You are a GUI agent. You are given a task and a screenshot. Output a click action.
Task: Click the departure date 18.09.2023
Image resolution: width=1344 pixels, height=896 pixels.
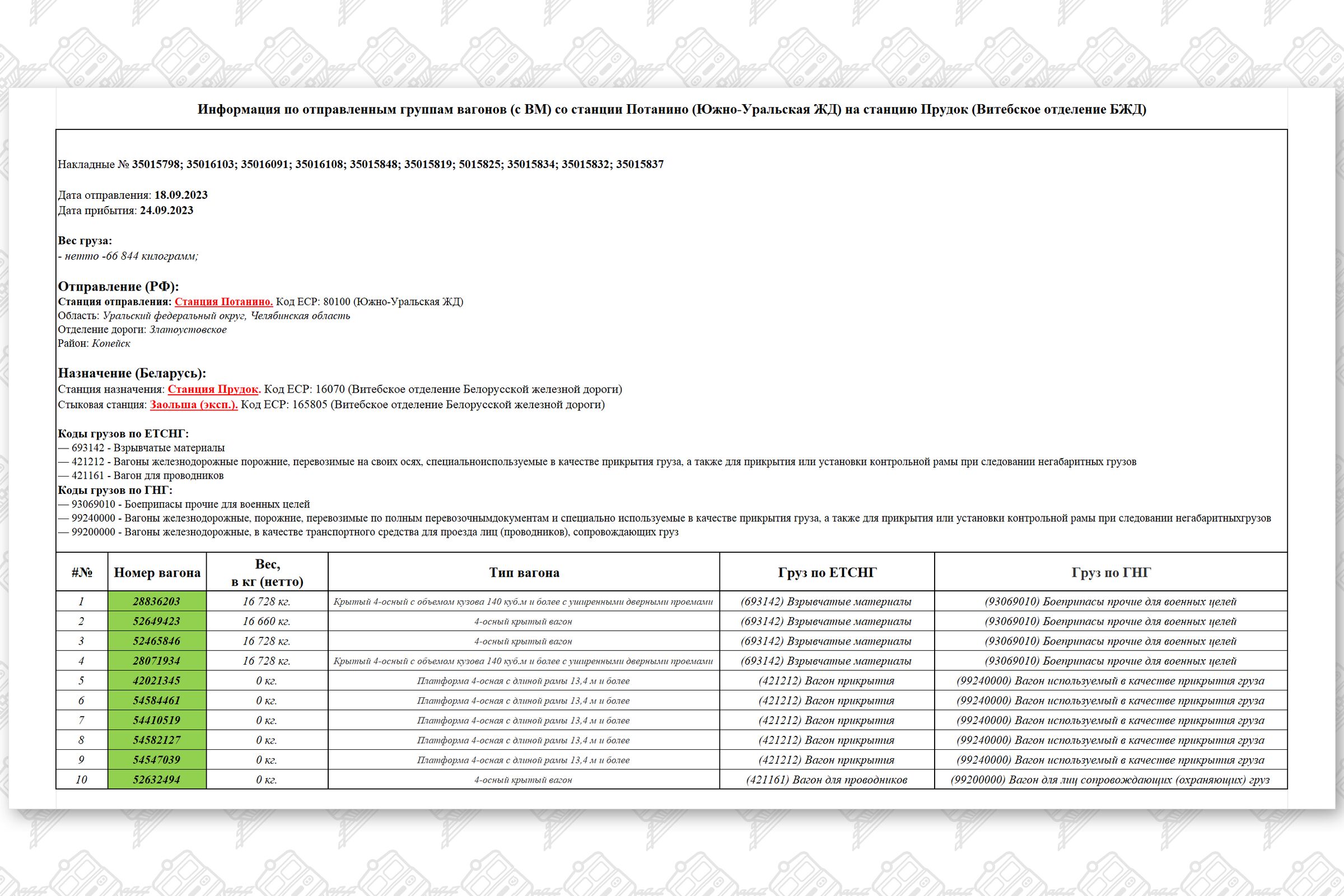click(181, 195)
